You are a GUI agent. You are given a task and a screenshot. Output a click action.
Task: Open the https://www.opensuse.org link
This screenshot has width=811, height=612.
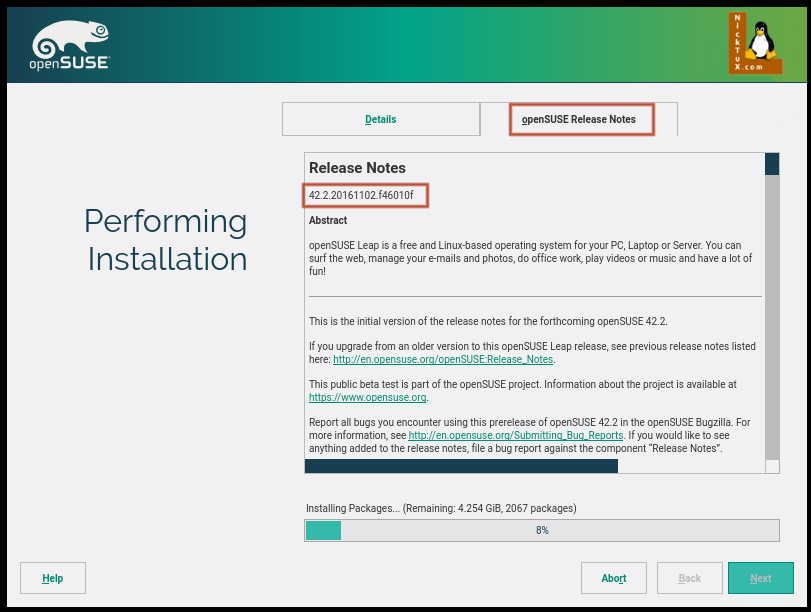[368, 397]
